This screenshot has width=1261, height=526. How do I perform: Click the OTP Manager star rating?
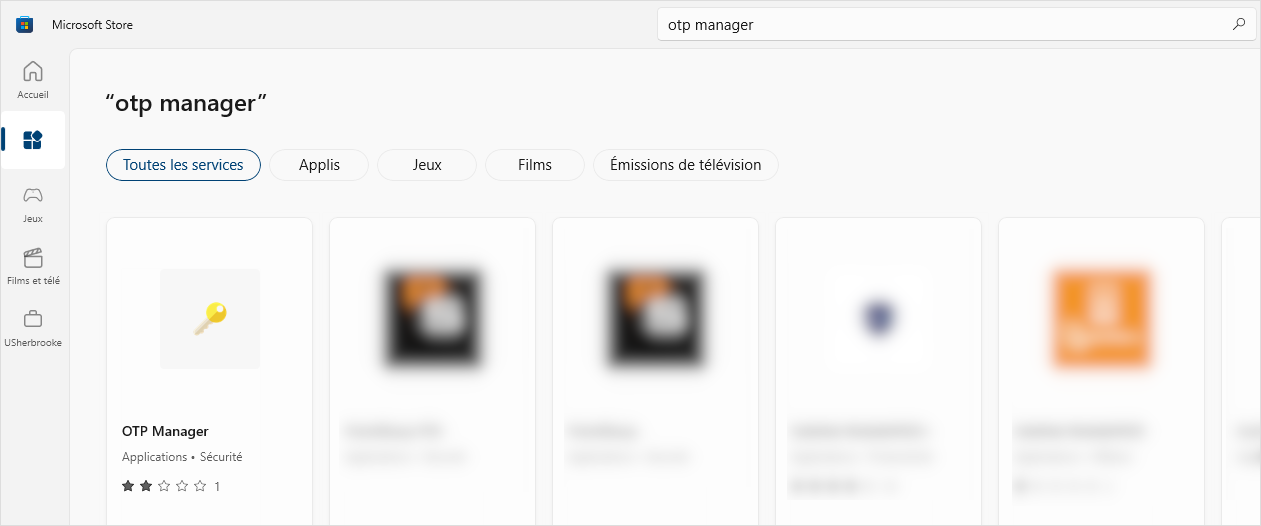click(x=164, y=486)
